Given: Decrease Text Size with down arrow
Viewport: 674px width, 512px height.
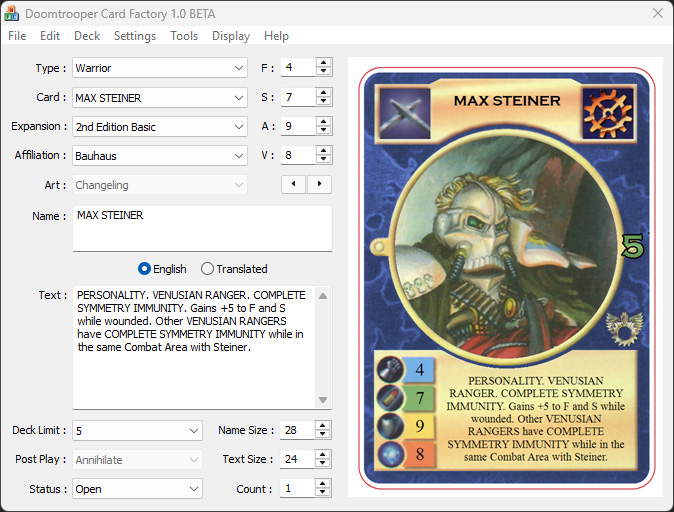Looking at the screenshot, I should [322, 463].
